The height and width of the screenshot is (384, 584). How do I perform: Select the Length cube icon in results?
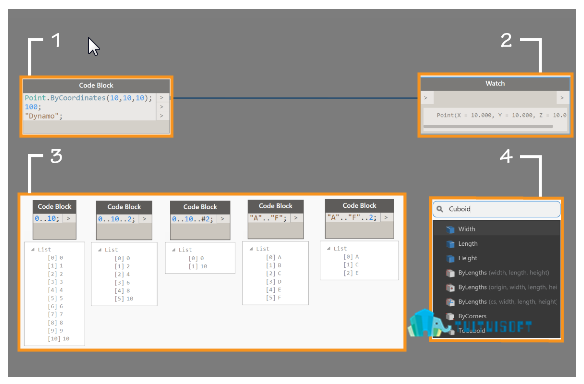(x=450, y=244)
